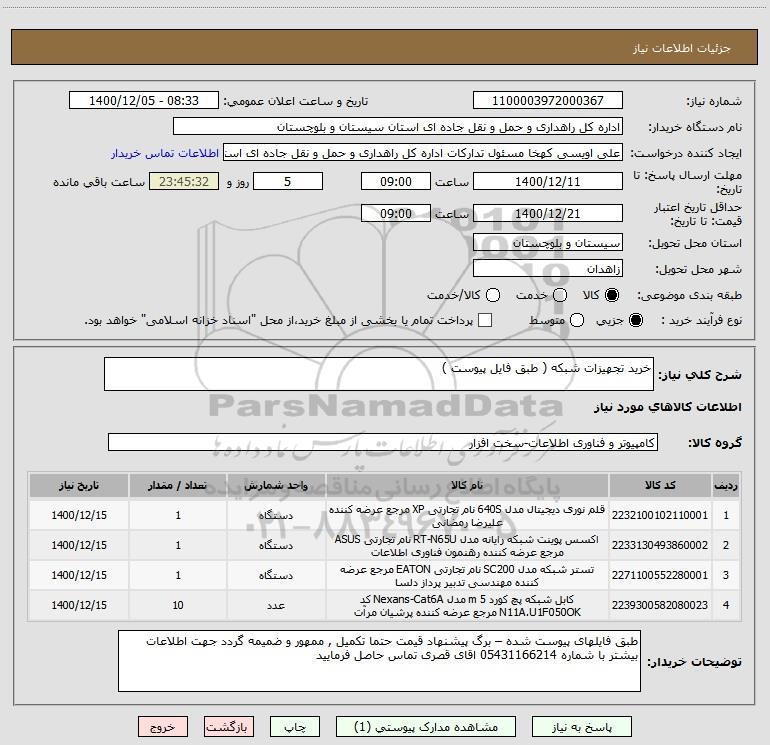Screen dimensions: 770x745
Task: Click the EATON SC200 network tester item
Action: [467, 575]
